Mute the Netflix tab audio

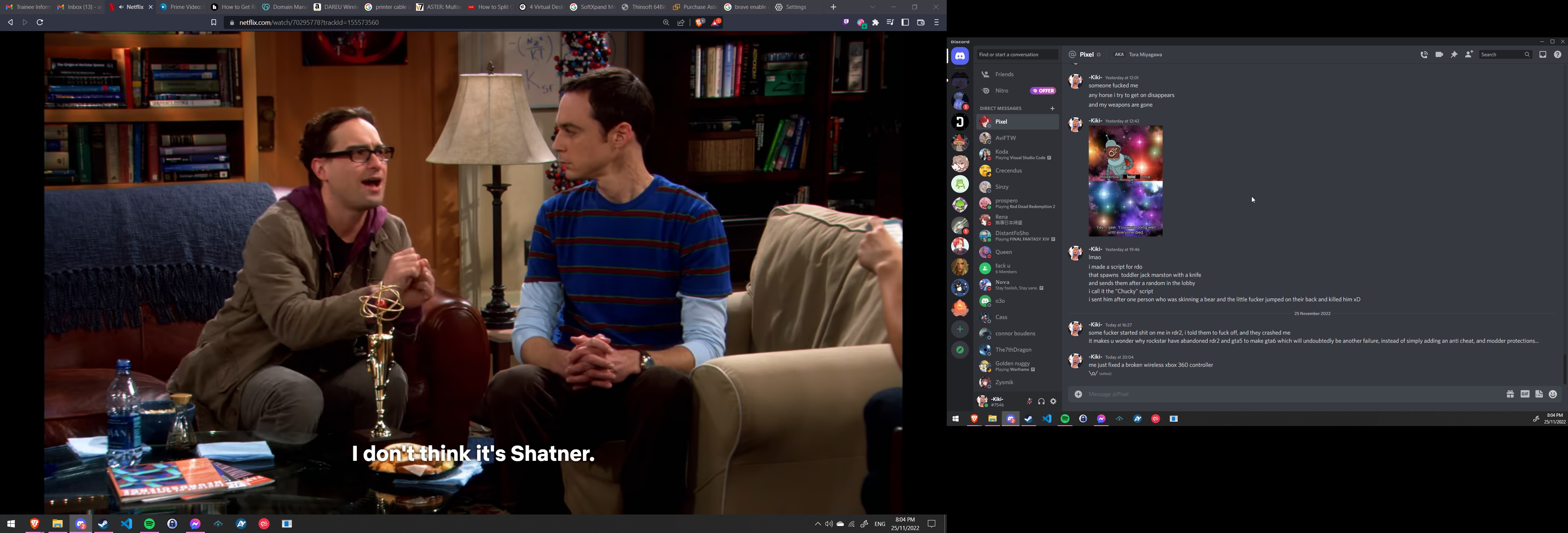pos(122,7)
